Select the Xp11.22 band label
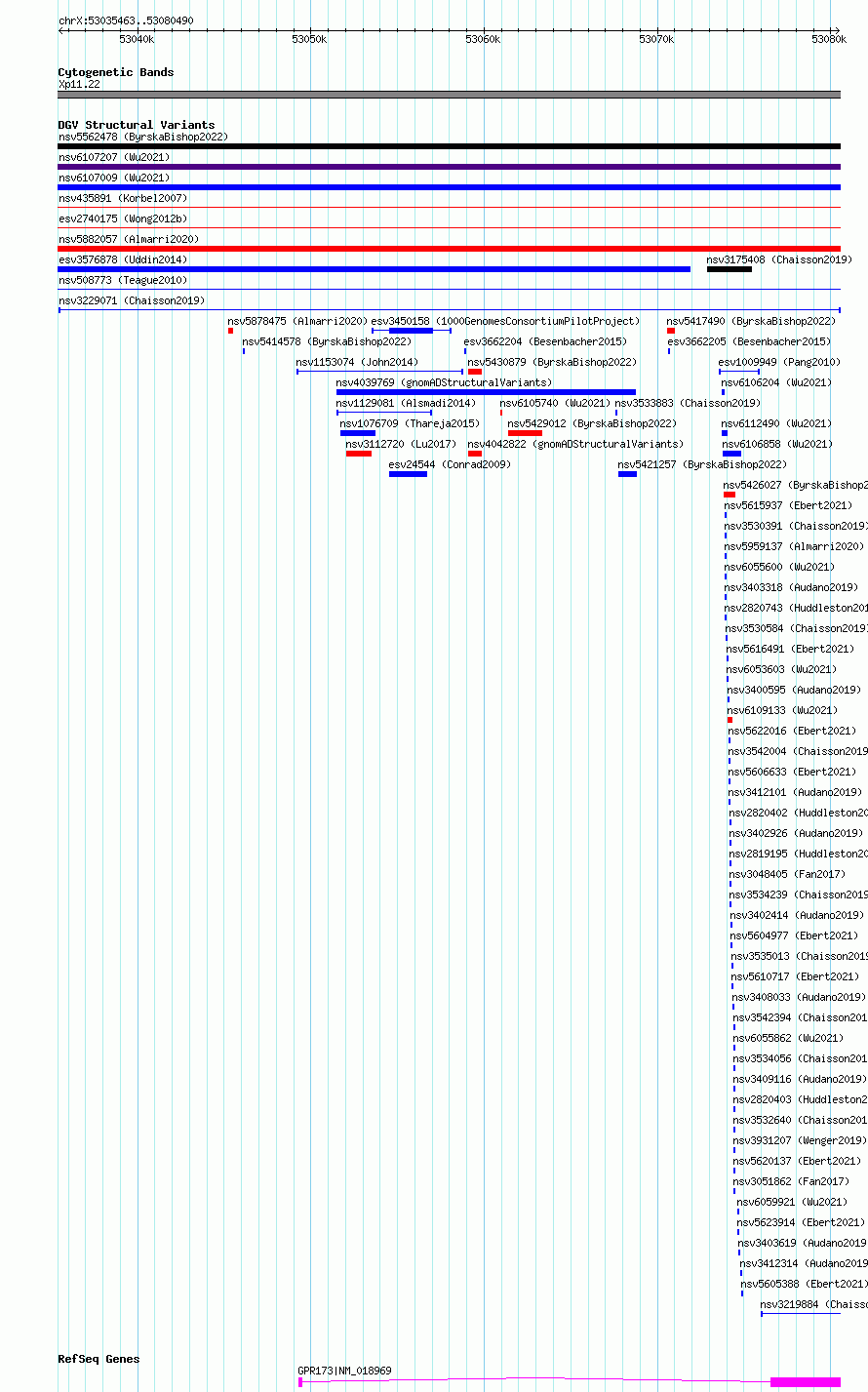The width and height of the screenshot is (868, 1392). tap(79, 84)
